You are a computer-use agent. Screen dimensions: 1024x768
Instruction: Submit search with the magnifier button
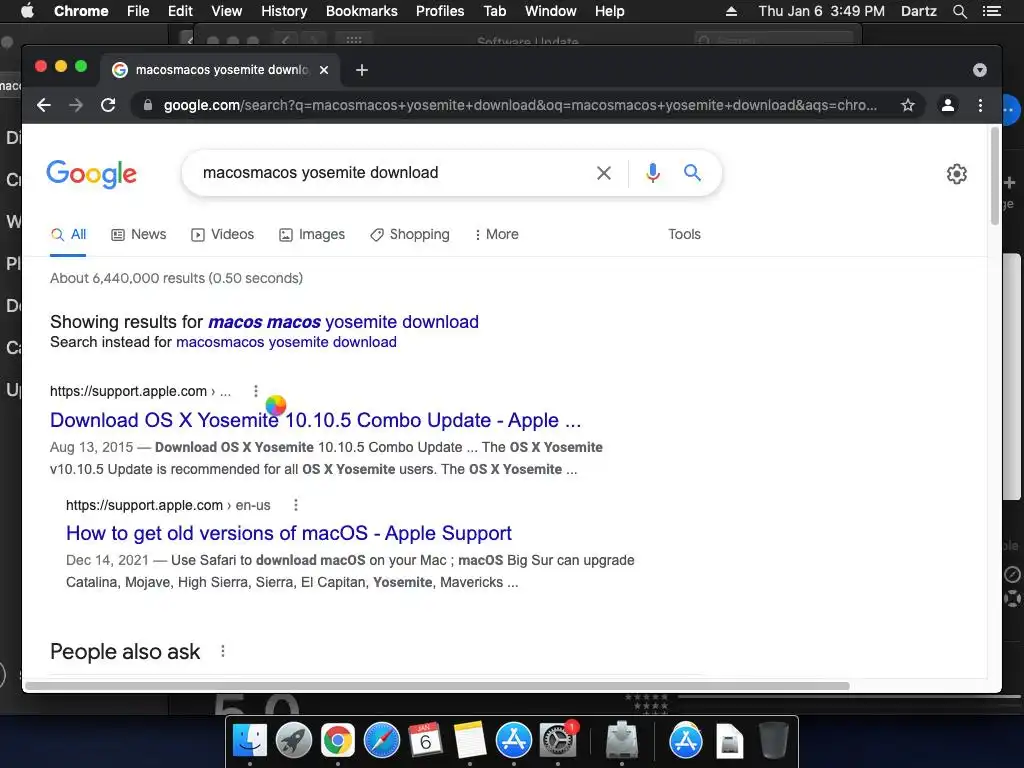pyautogui.click(x=692, y=172)
